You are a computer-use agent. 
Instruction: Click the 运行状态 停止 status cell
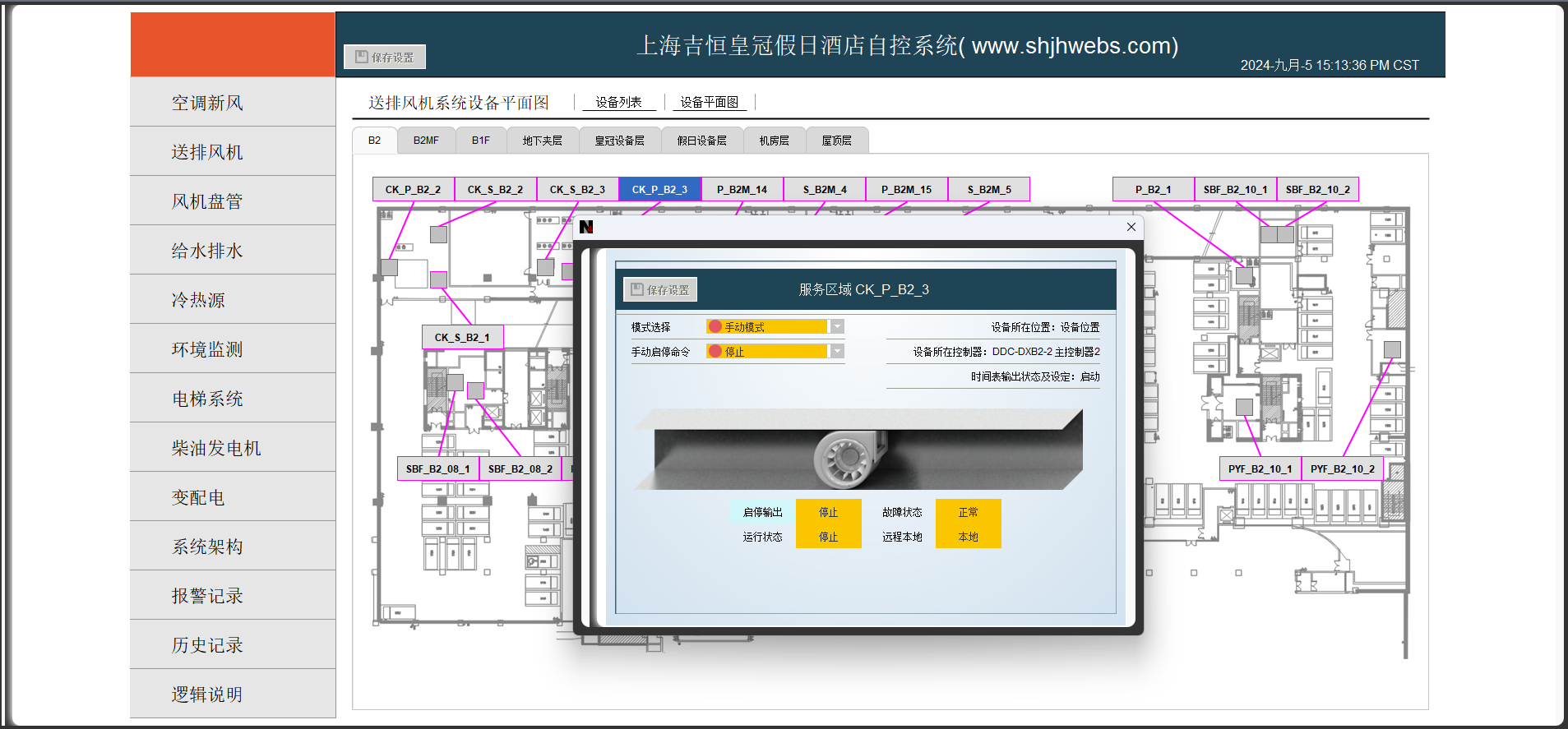click(x=829, y=536)
